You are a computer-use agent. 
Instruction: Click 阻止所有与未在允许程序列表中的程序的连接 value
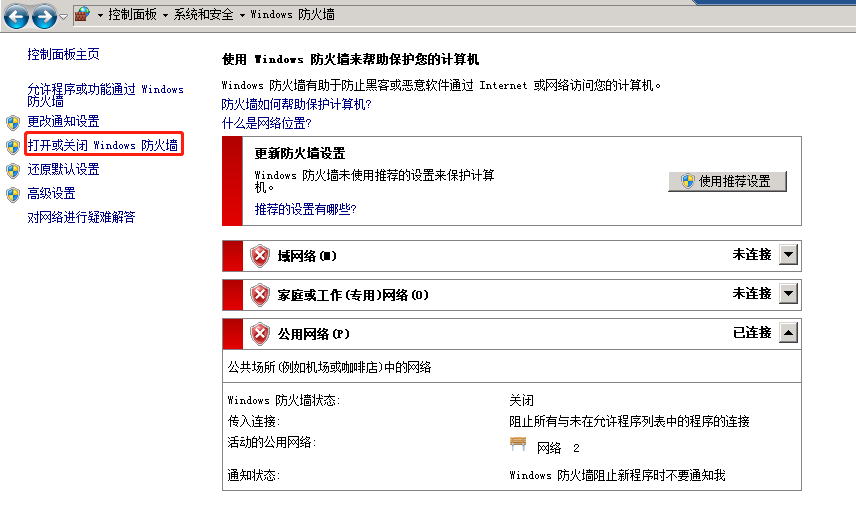[629, 421]
